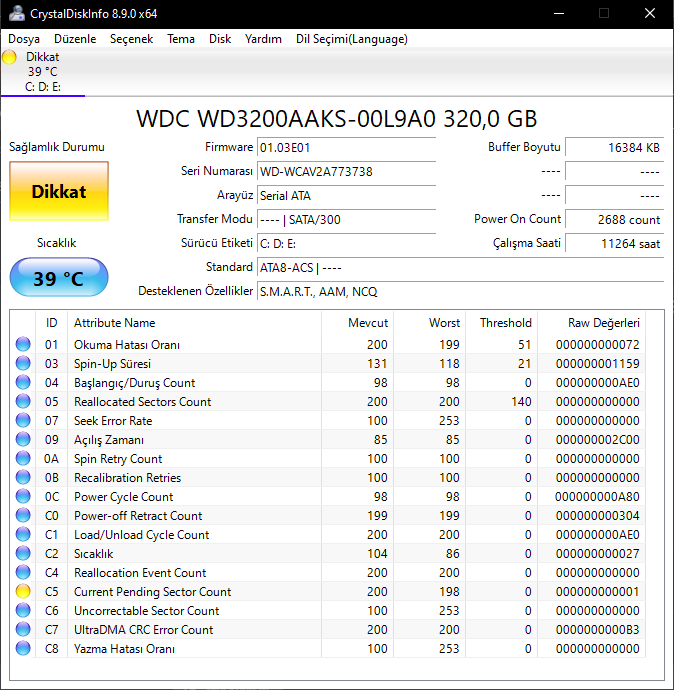
Task: Click the Threshold column header
Action: pos(502,323)
